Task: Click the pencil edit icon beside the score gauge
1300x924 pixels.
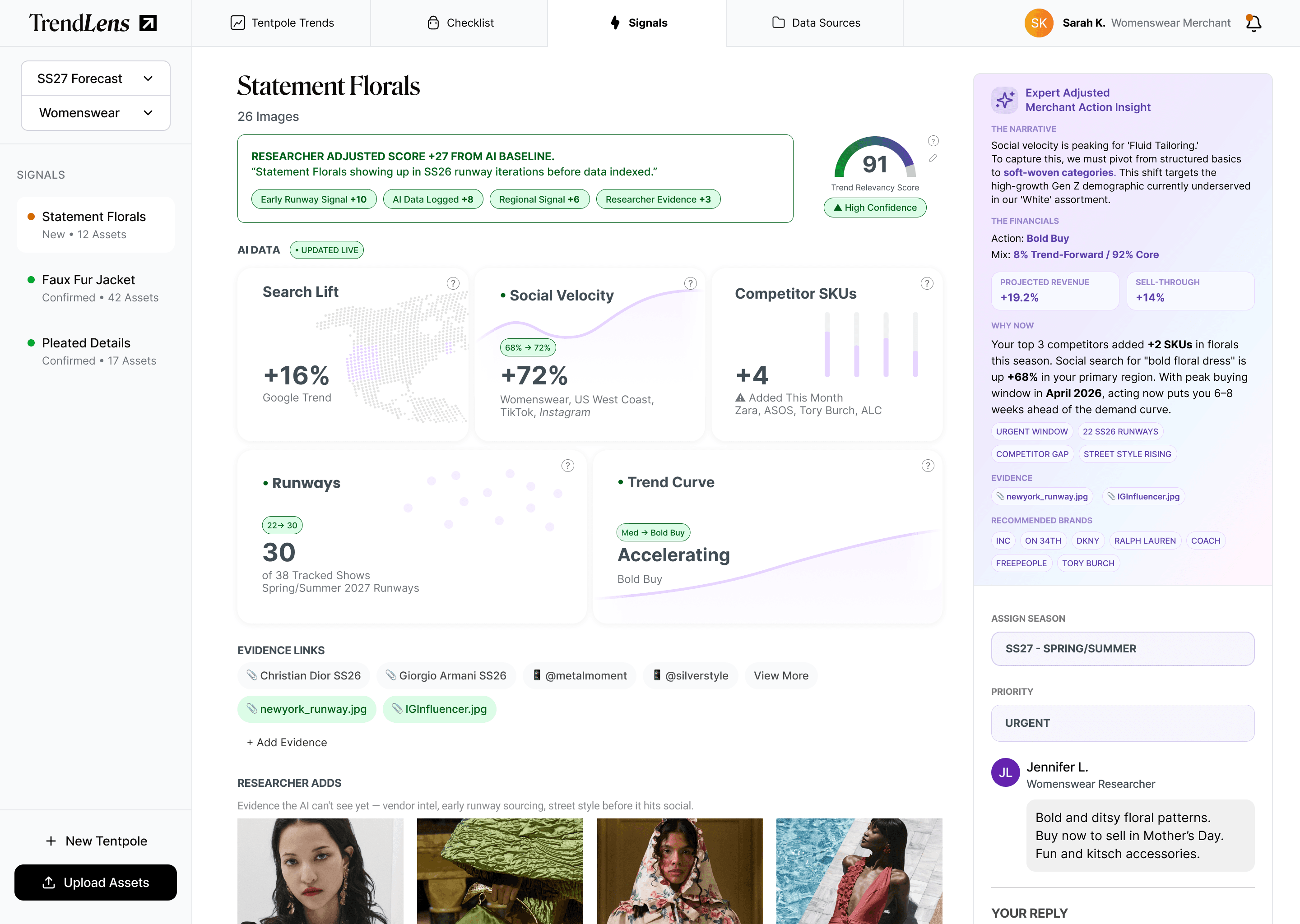Action: pyautogui.click(x=933, y=158)
